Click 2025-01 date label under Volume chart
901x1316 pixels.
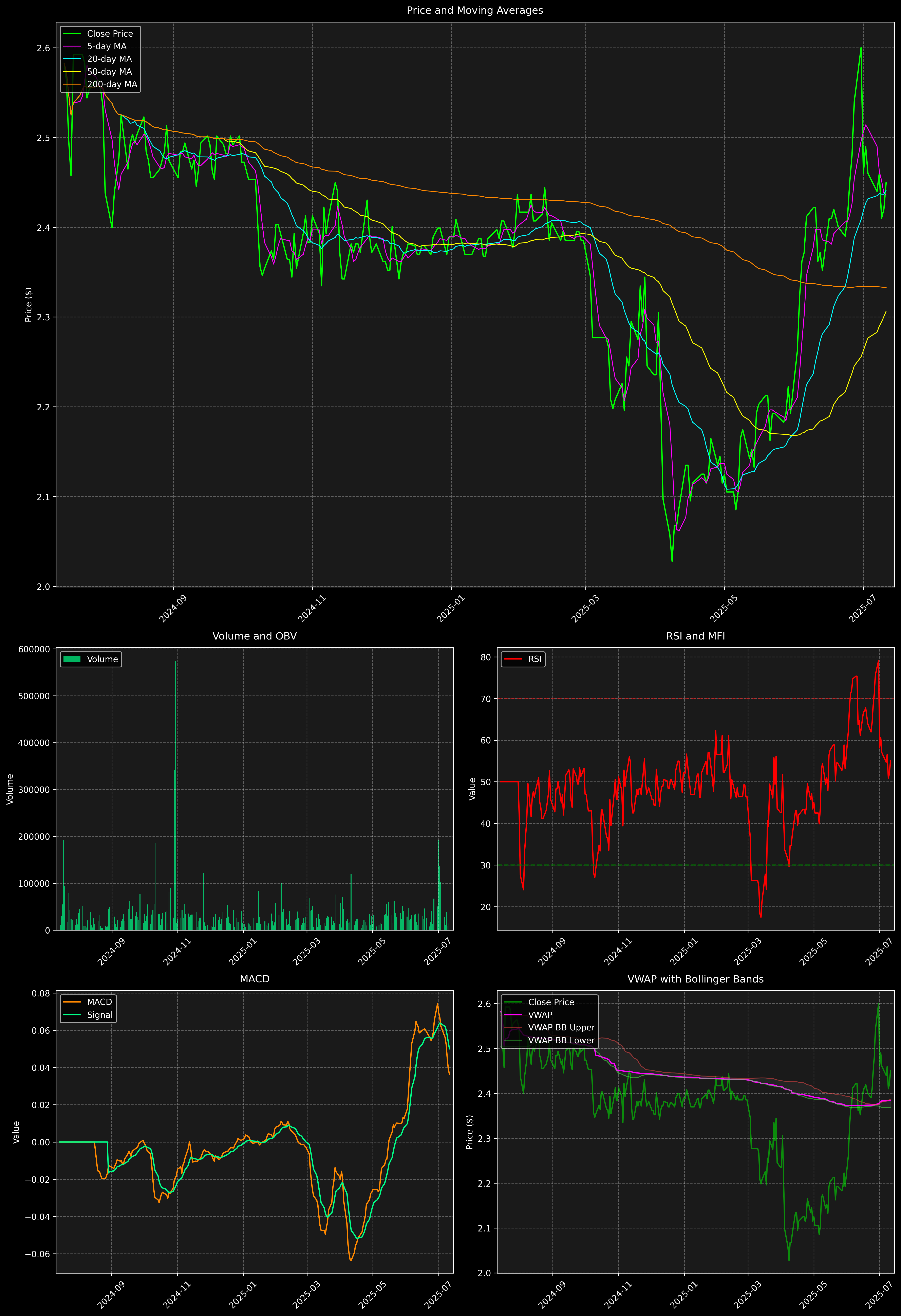[243, 952]
